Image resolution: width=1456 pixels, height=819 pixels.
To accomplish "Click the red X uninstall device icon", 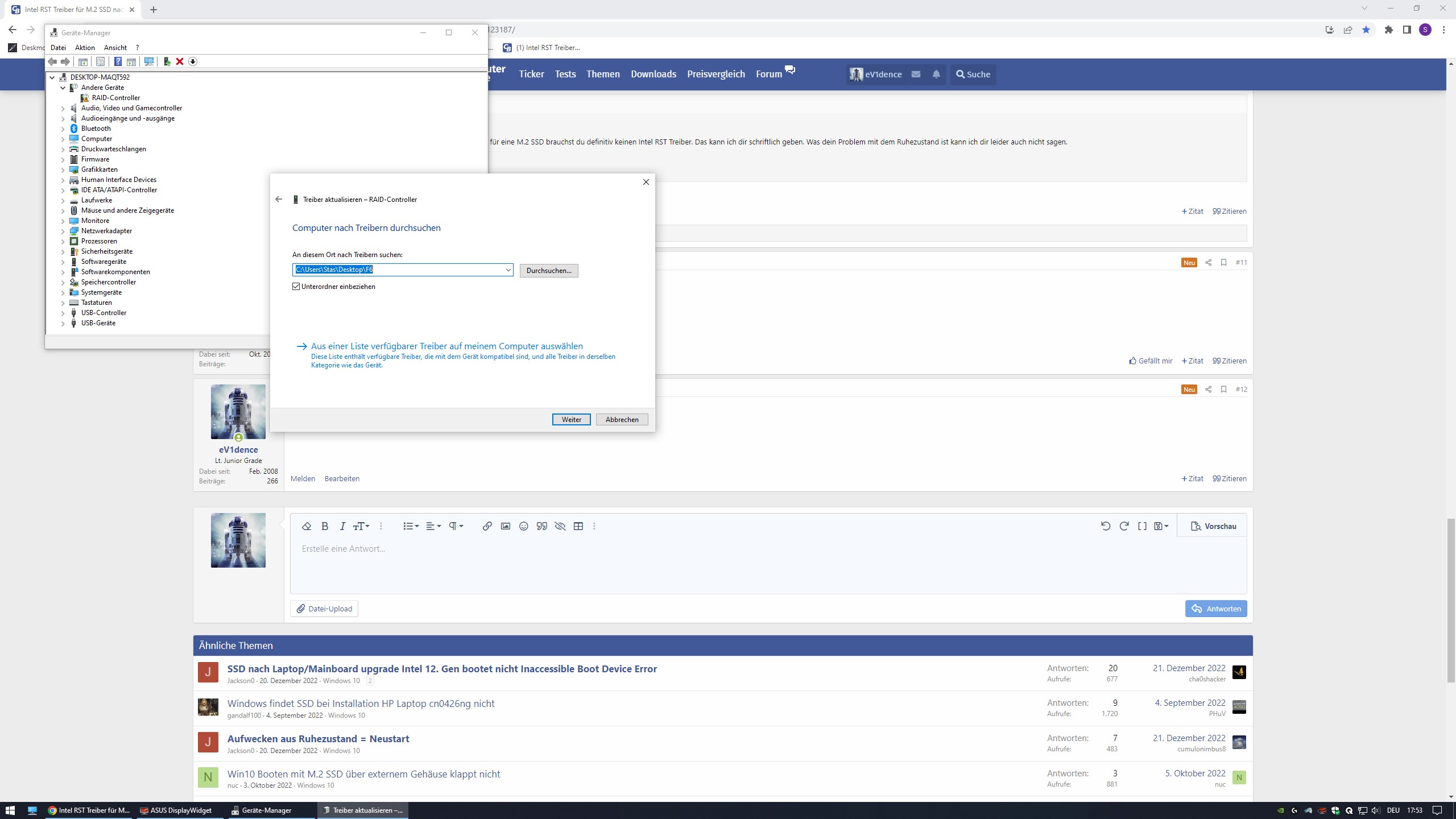I will click(180, 61).
